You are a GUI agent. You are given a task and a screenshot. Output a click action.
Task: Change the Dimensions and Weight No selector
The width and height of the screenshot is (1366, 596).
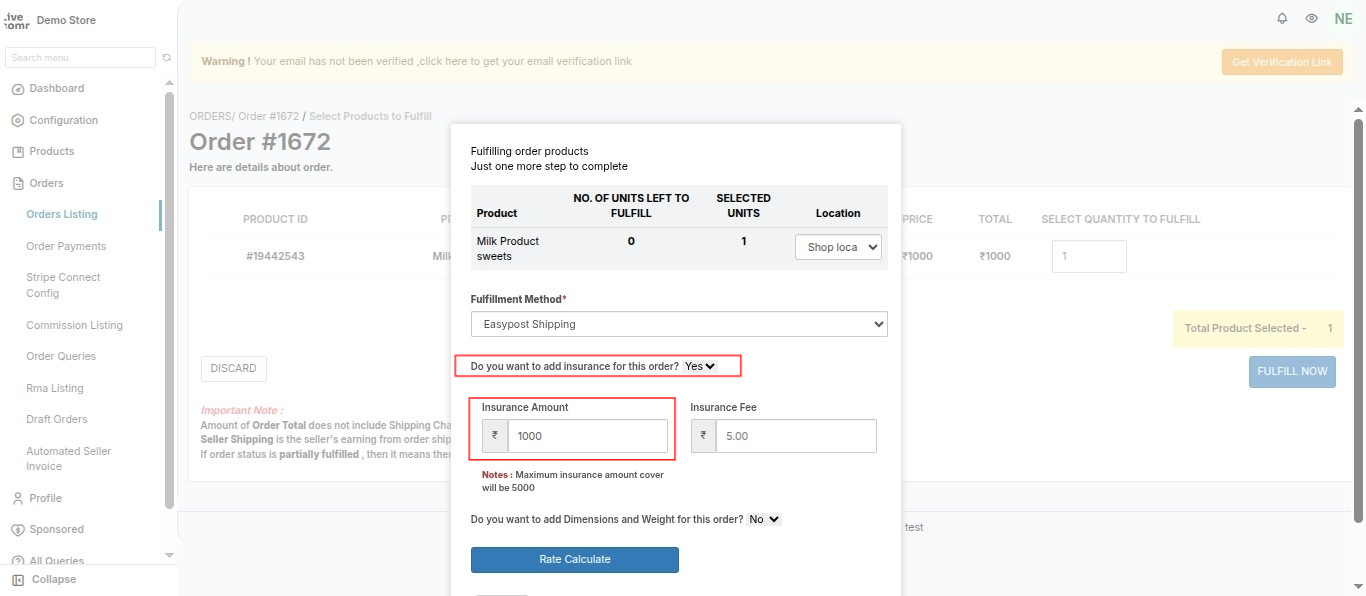point(764,520)
